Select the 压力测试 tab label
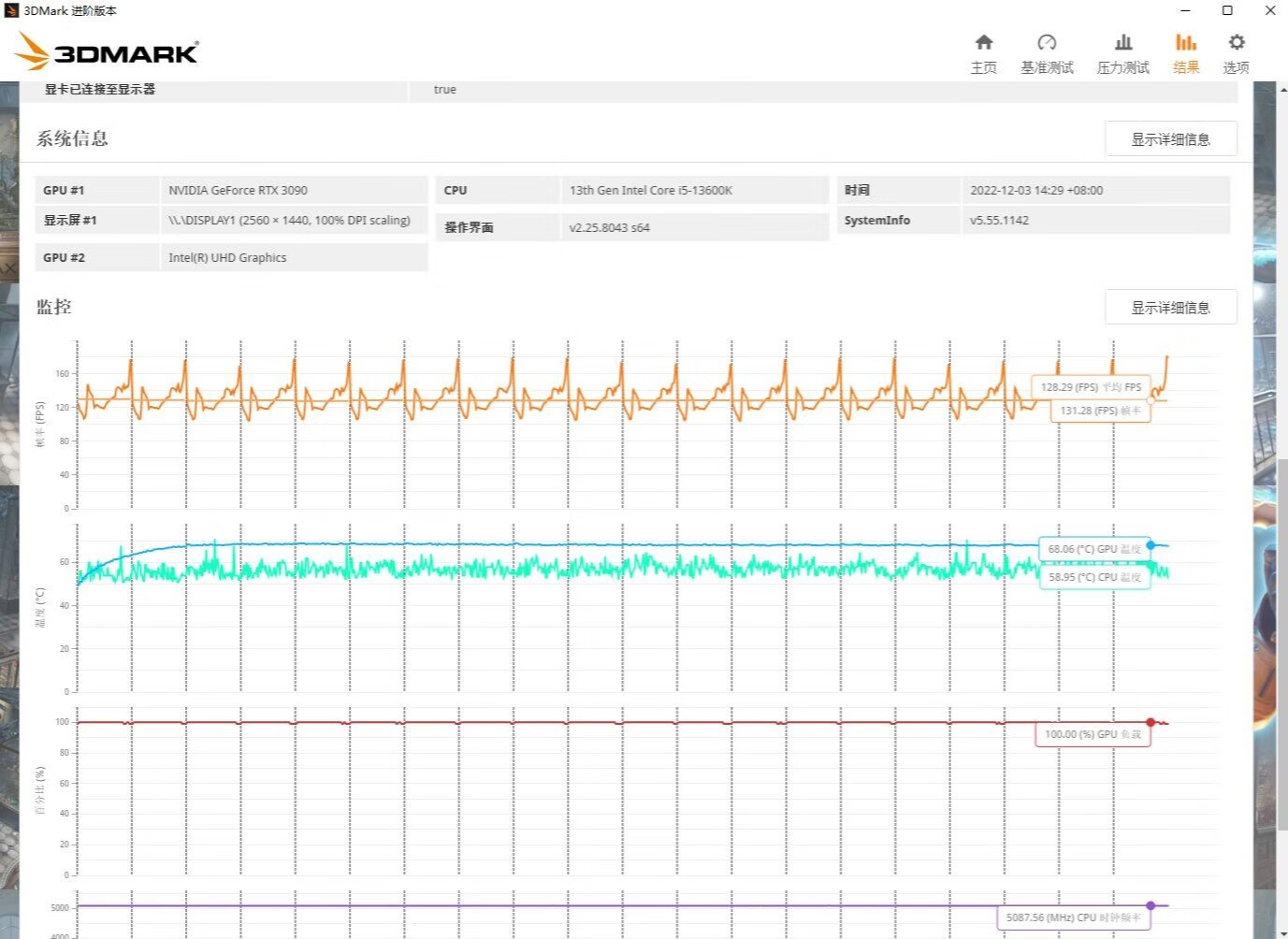This screenshot has width=1288, height=939. [x=1123, y=67]
